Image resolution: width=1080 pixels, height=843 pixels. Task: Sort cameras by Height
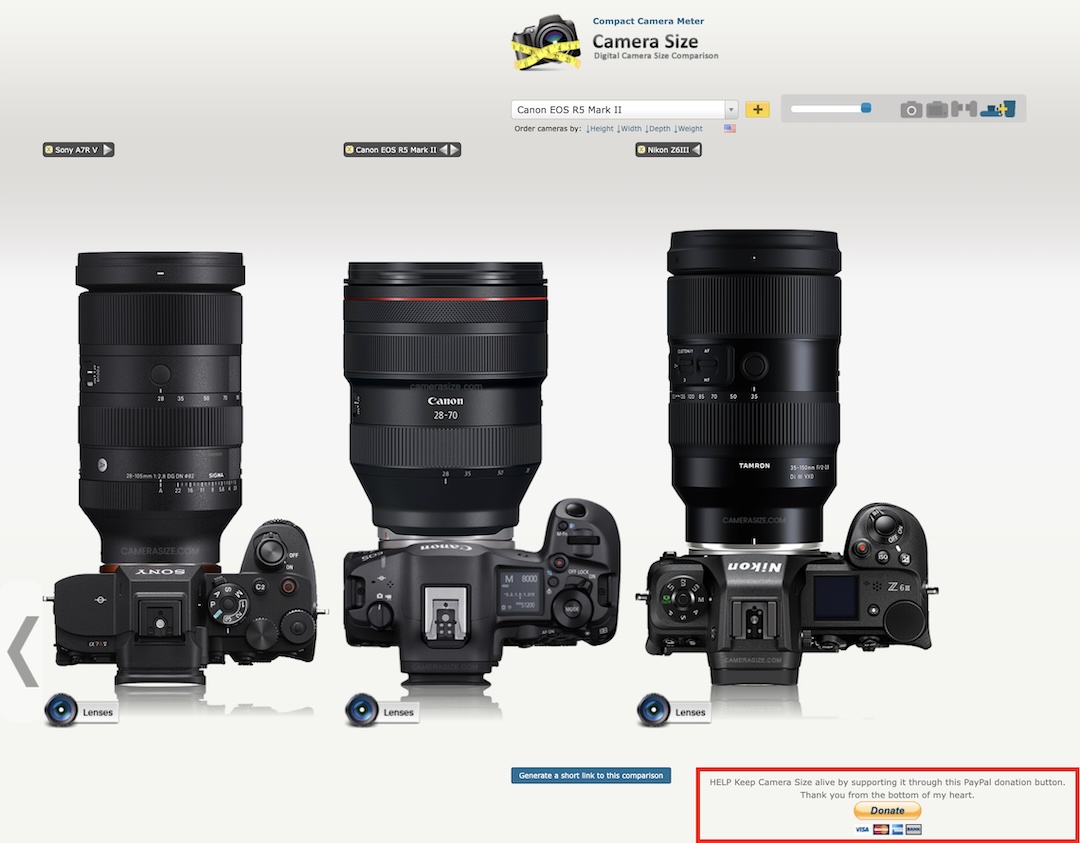click(600, 129)
